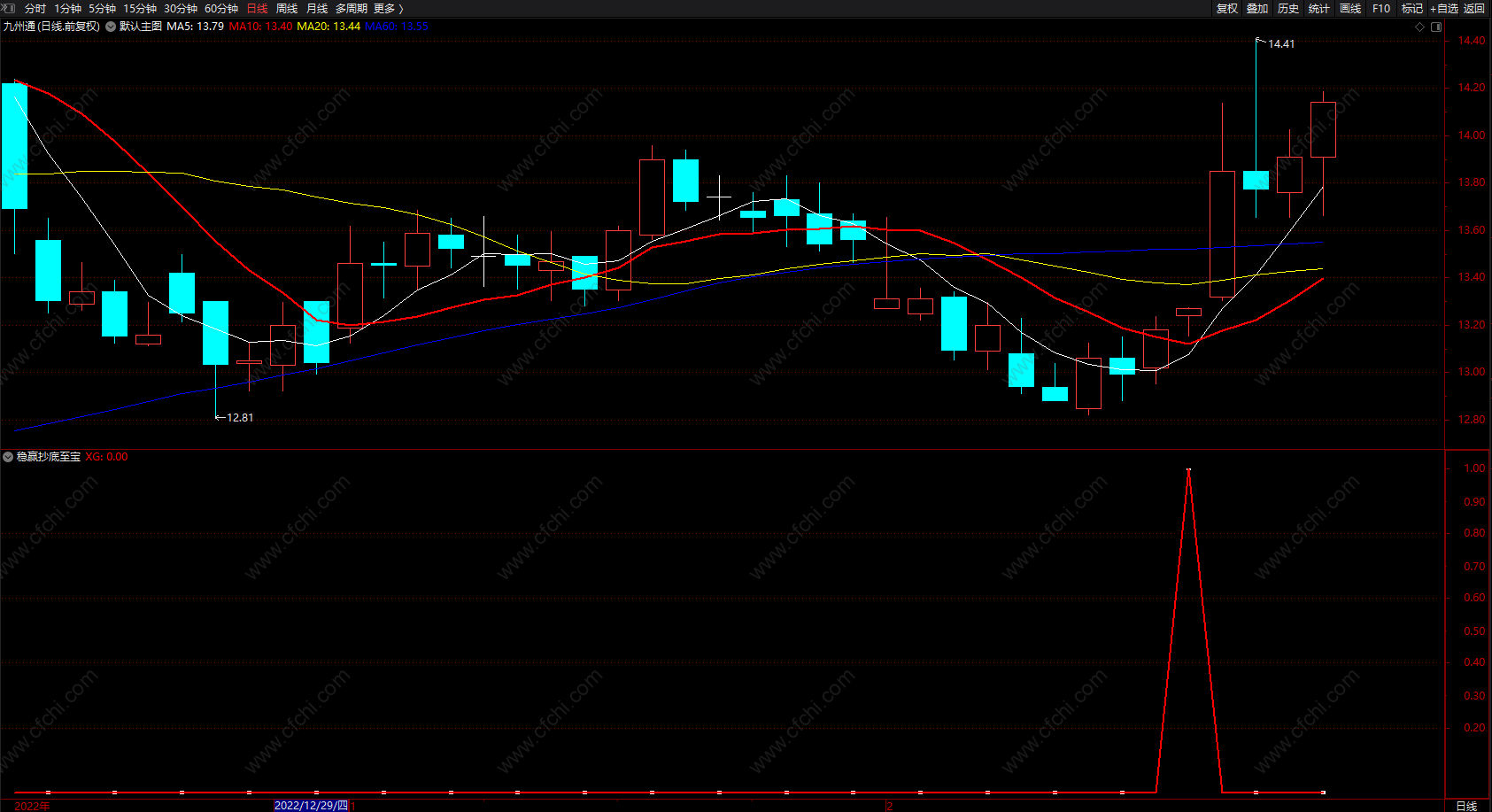
Task: Click the 九州通(日线.前复权) stock title
Action: (51, 27)
